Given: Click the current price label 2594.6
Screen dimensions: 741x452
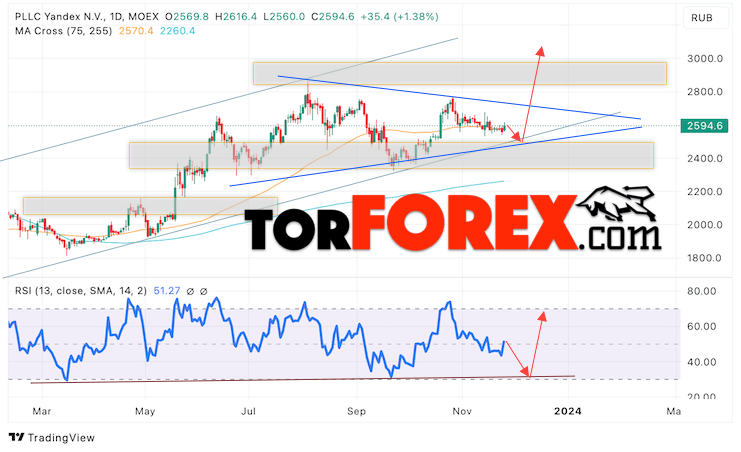Looking at the screenshot, I should pyautogui.click(x=704, y=126).
